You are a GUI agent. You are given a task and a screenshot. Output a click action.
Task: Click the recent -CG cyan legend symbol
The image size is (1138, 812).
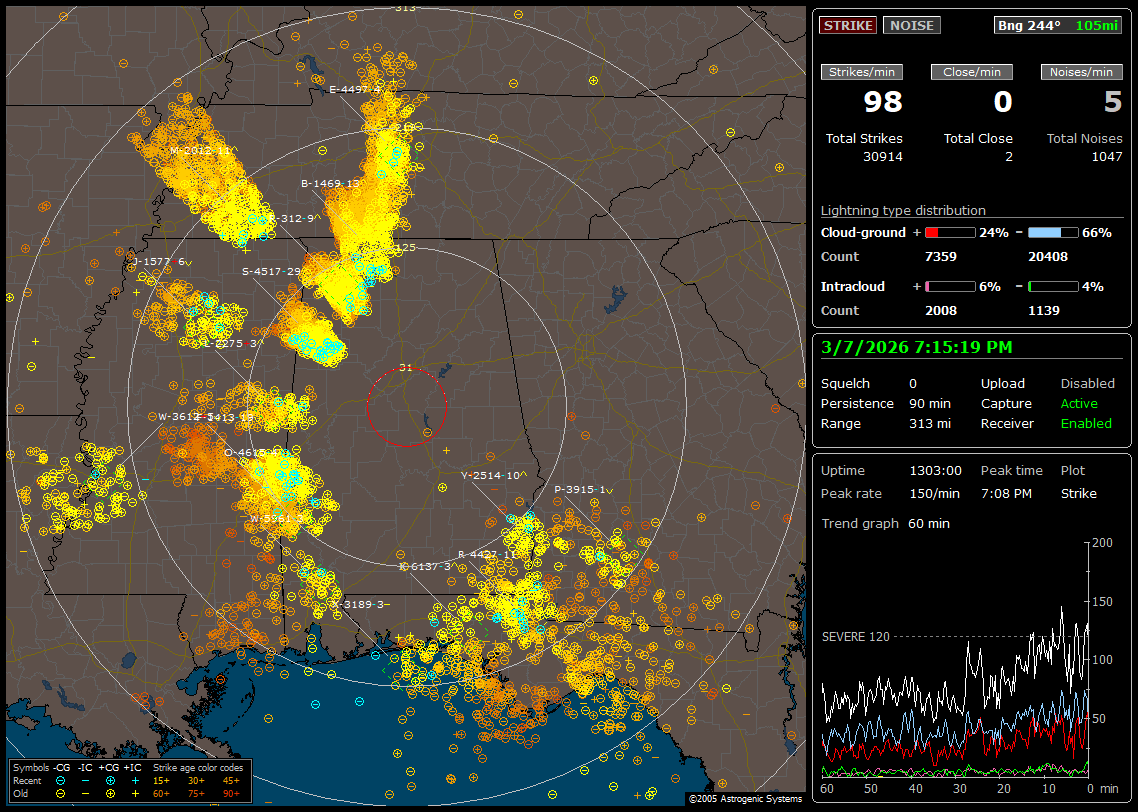click(x=61, y=780)
